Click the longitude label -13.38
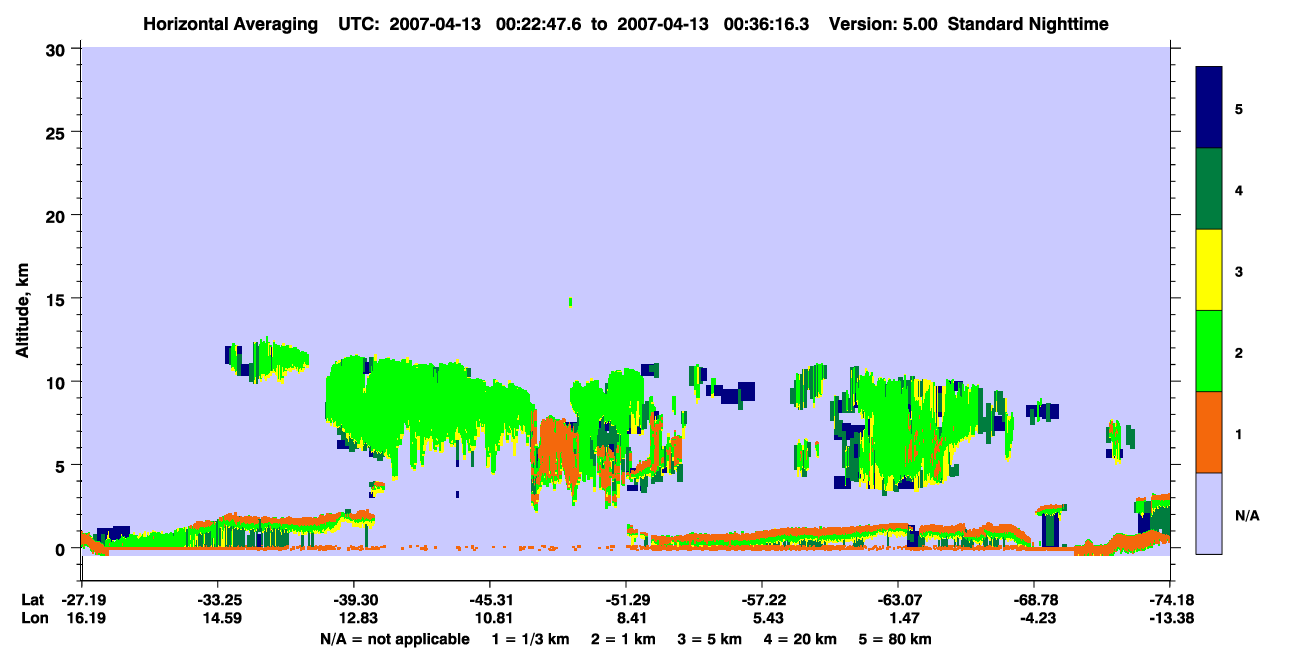The height and width of the screenshot is (667, 1300). [1171, 617]
